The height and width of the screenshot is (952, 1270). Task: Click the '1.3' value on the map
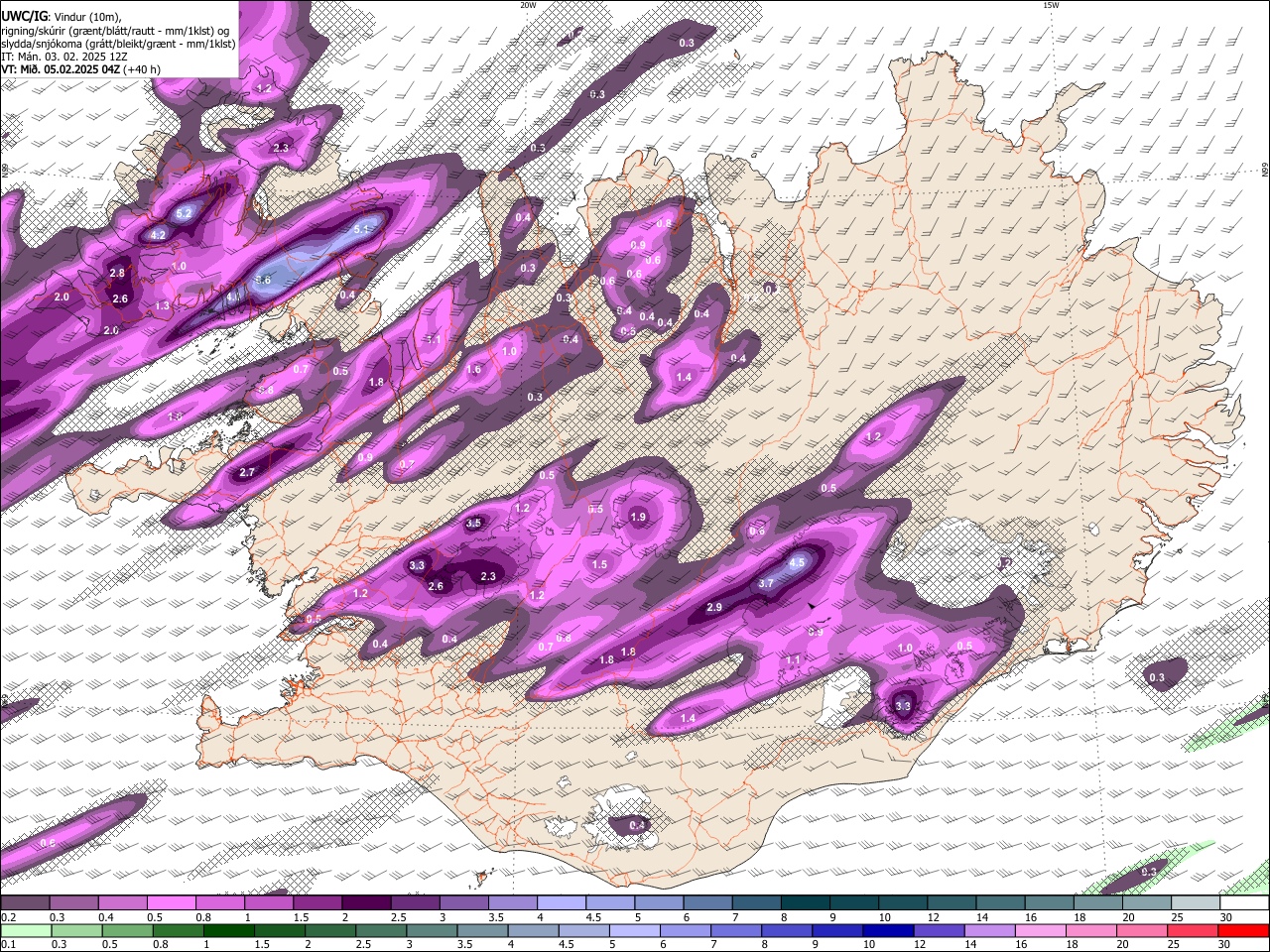[x=162, y=306]
